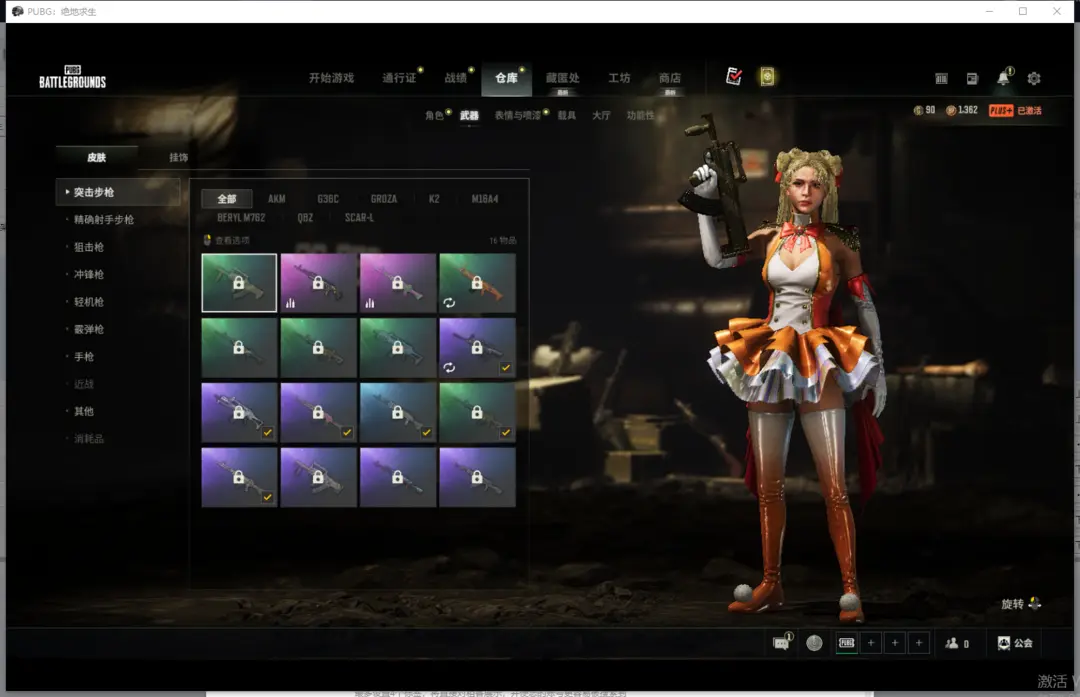Filter skins by SCAR-L
This screenshot has height=697, width=1080.
coord(360,218)
